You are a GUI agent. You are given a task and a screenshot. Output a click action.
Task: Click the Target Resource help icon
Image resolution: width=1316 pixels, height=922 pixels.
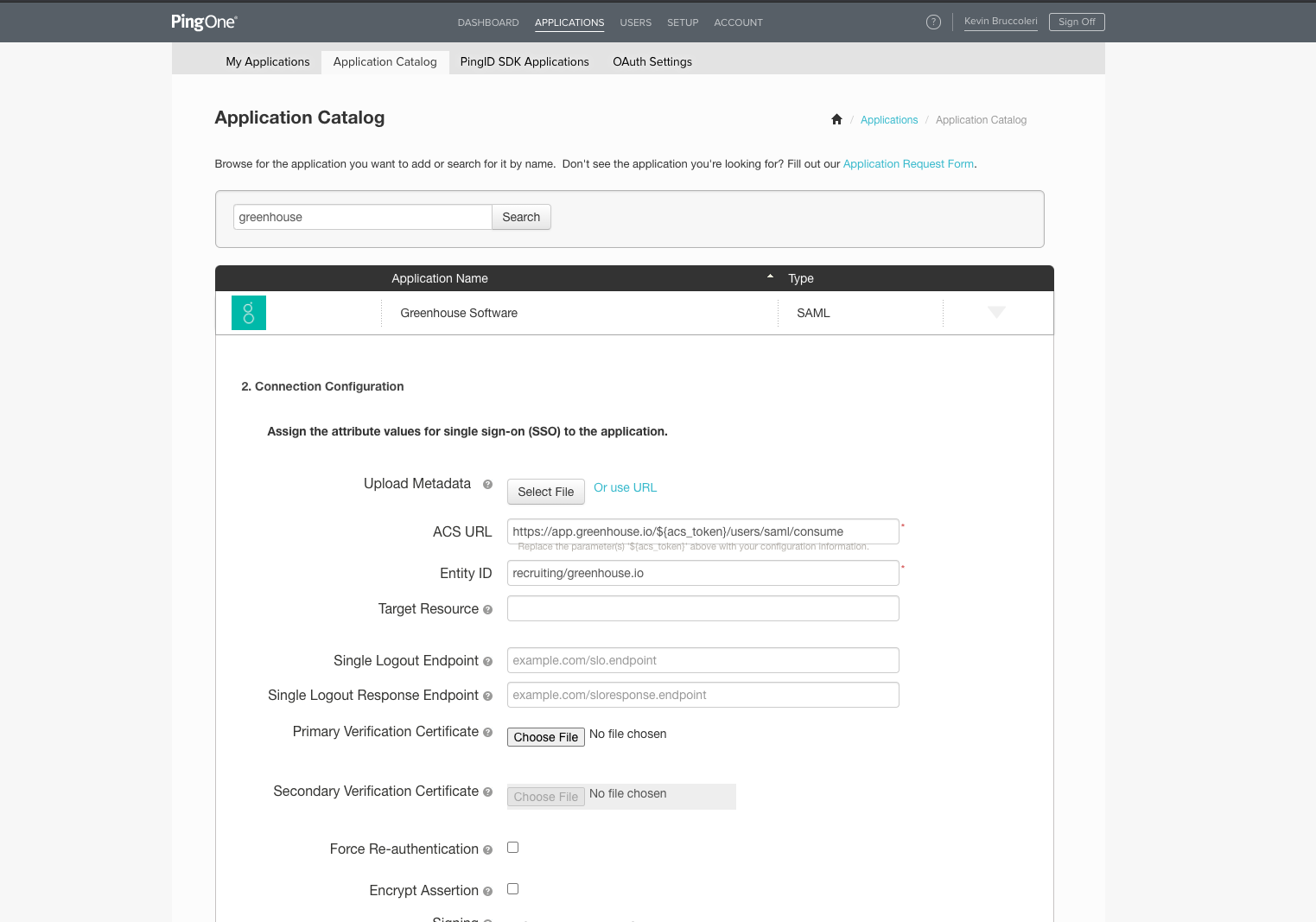pyautogui.click(x=487, y=610)
